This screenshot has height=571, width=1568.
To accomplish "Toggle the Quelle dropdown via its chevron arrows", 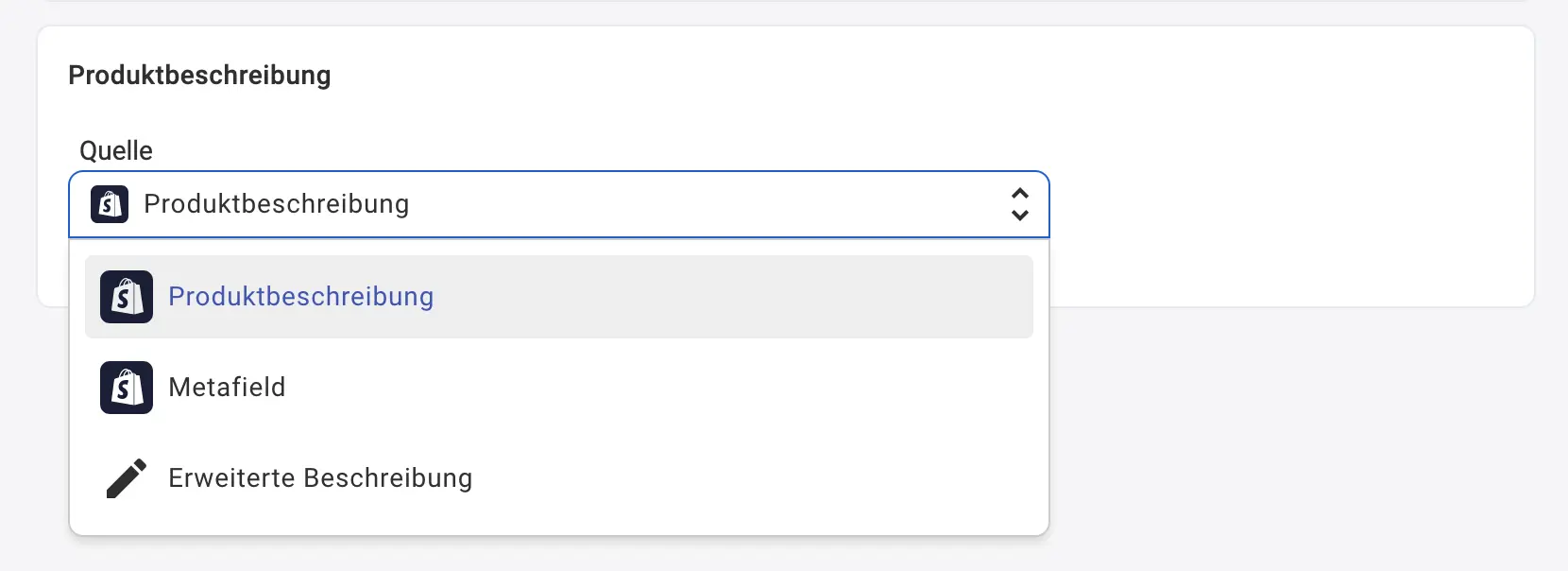I will click(x=1019, y=204).
